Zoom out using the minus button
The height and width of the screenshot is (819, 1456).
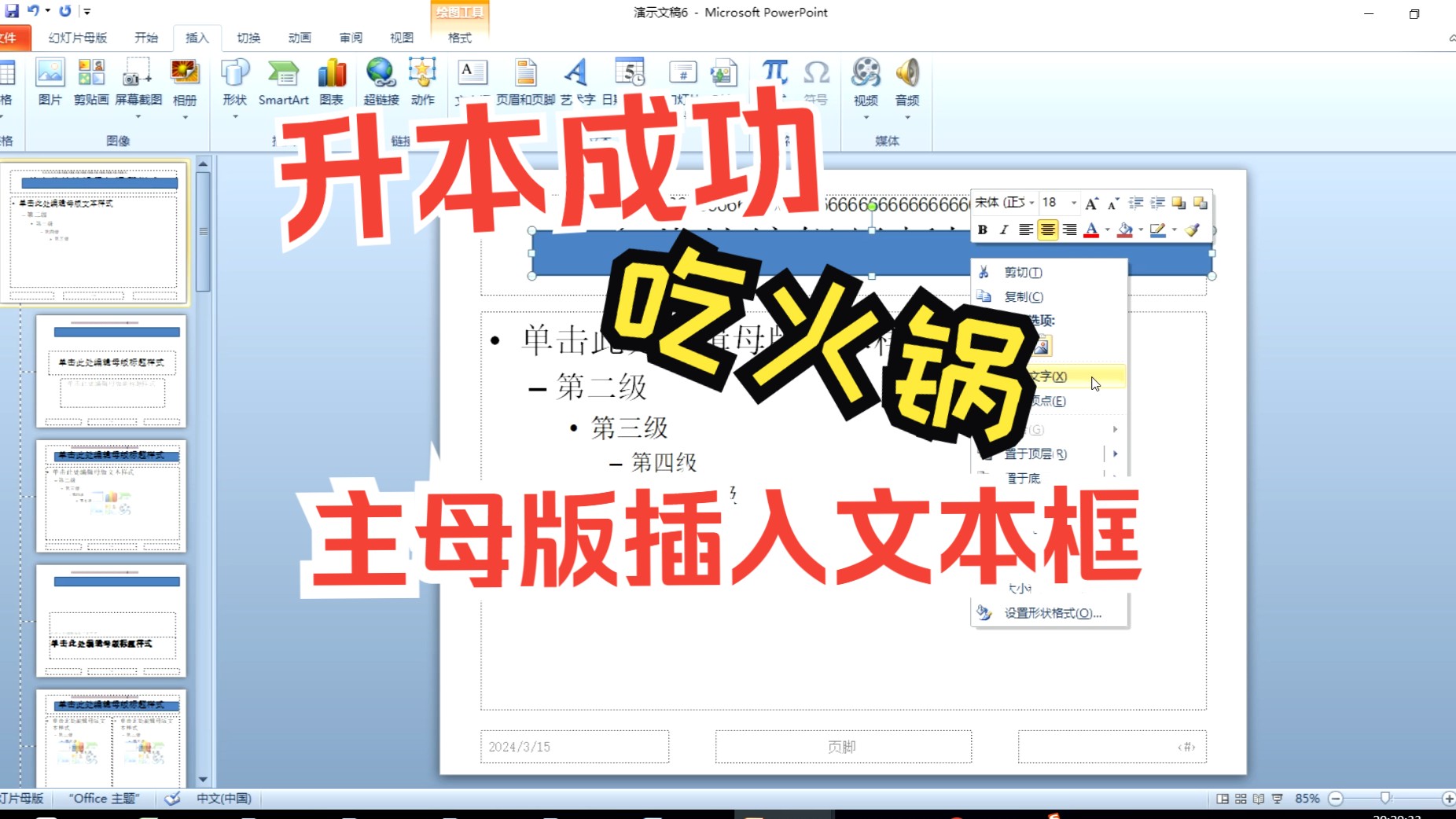pyautogui.click(x=1335, y=799)
